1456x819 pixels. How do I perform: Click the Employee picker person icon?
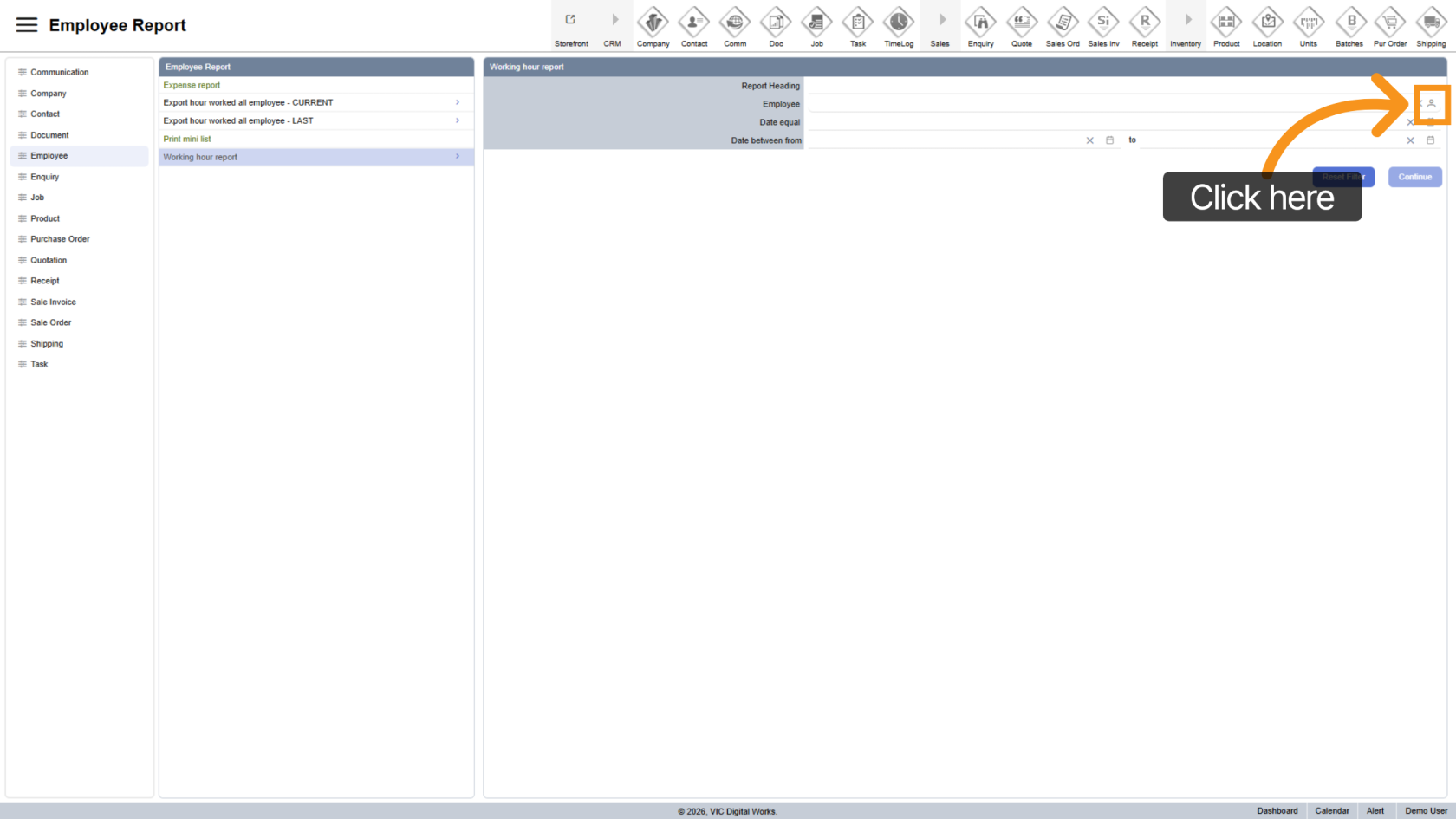click(1431, 104)
